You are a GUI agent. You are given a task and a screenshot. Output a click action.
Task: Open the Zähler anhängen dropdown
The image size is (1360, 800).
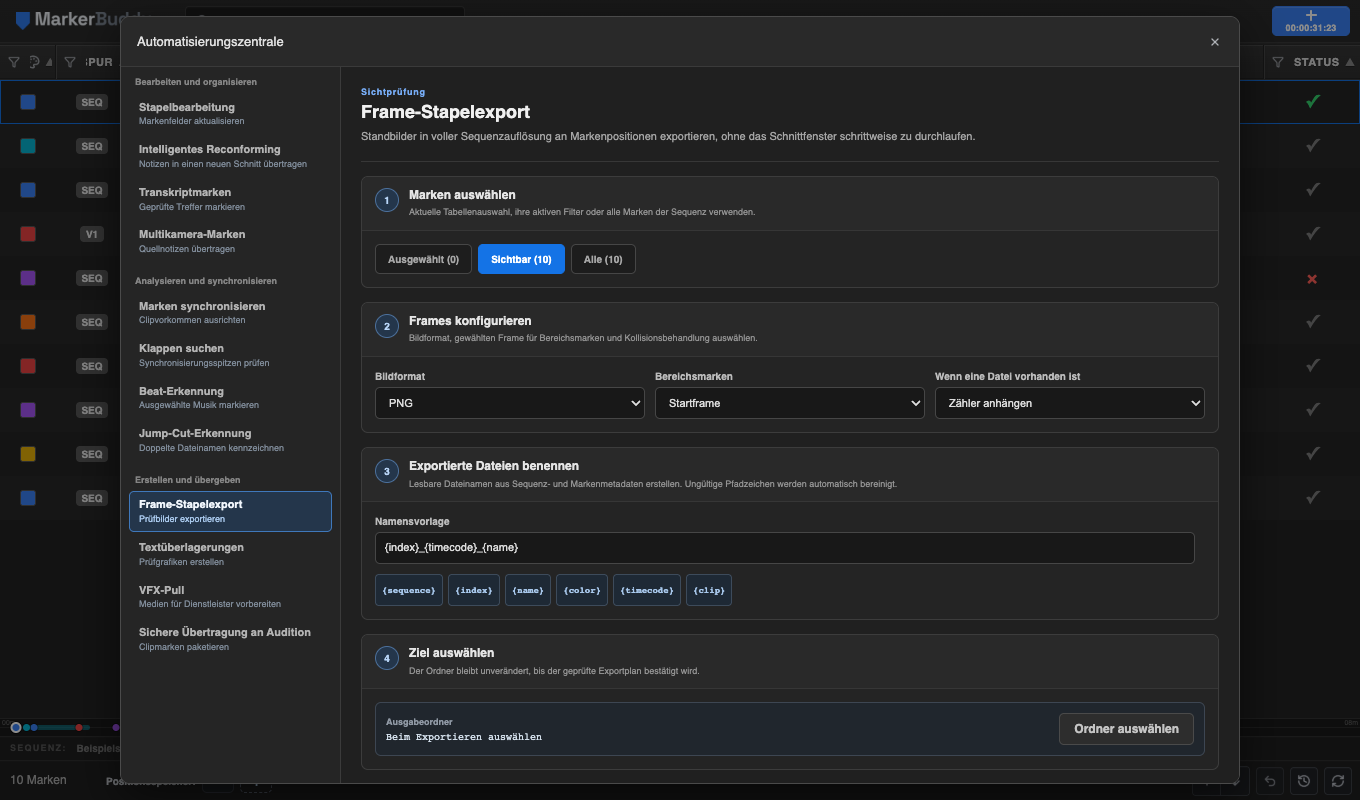(x=1070, y=403)
